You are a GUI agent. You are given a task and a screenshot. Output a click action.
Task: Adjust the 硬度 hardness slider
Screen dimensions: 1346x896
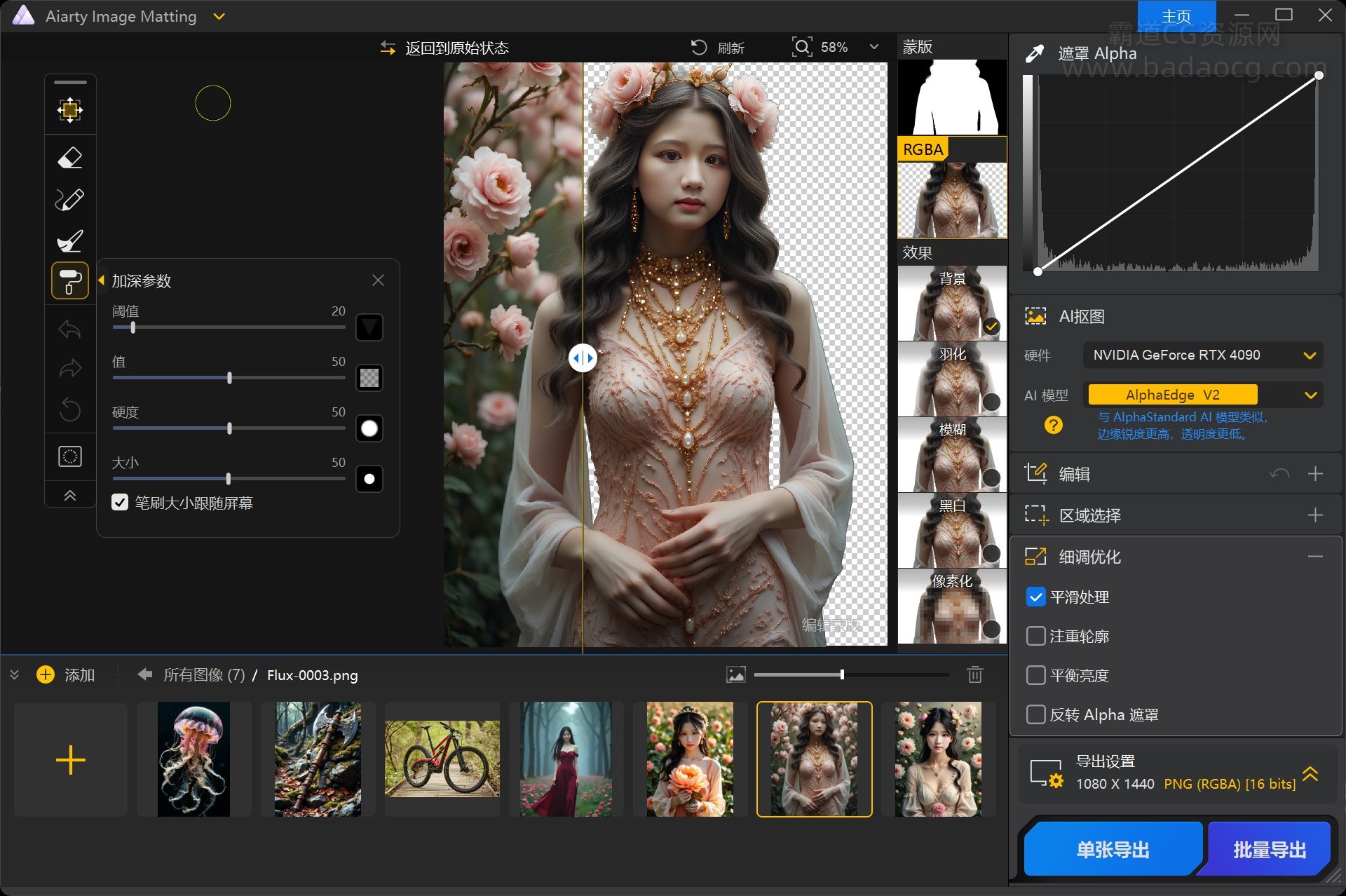[229, 428]
